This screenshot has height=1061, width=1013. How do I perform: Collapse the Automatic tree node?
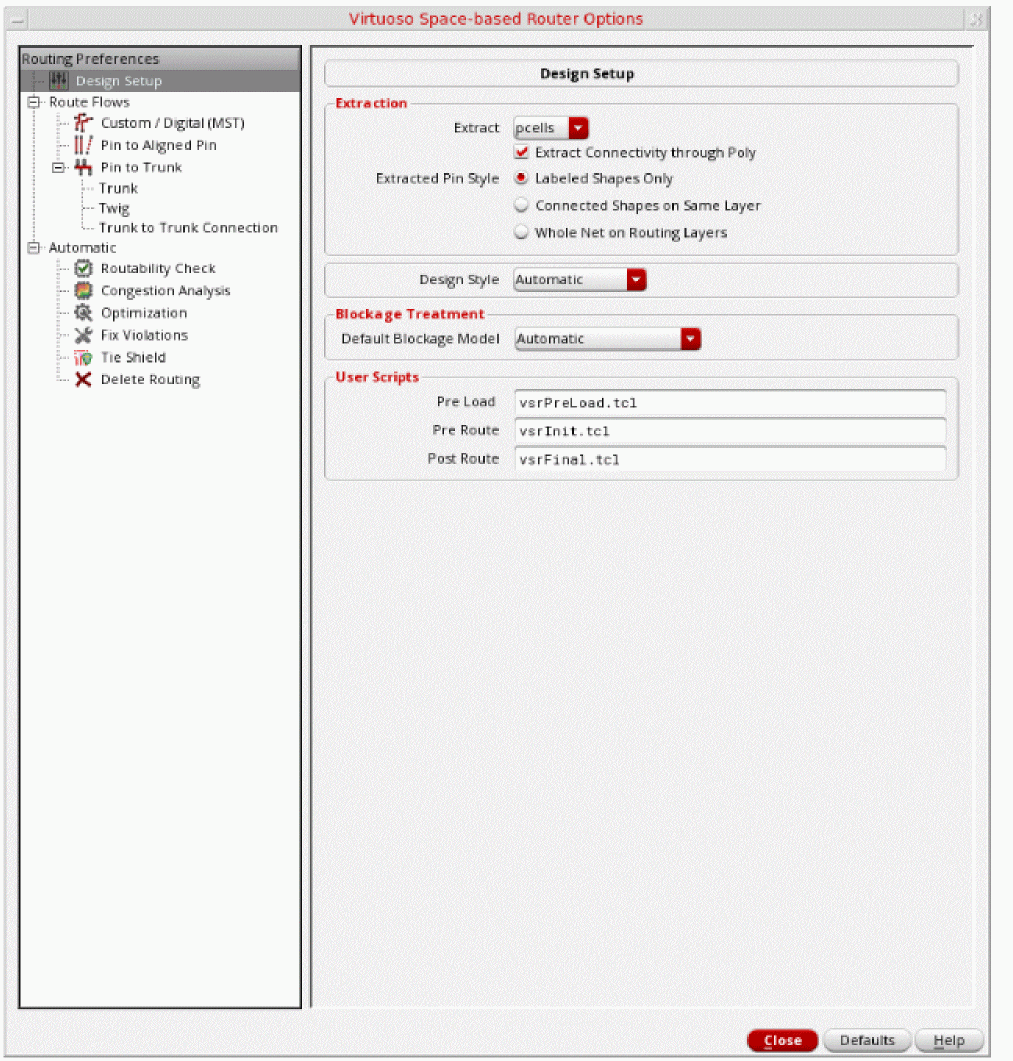pyautogui.click(x=33, y=248)
